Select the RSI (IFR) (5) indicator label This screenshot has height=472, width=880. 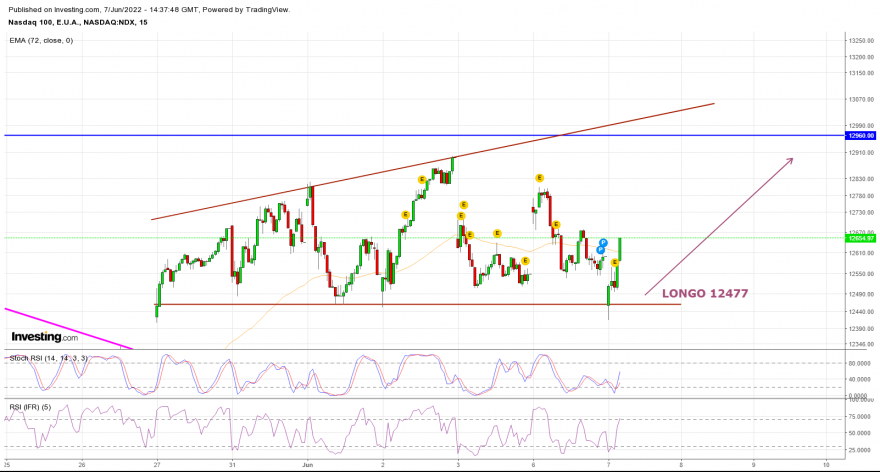30,407
